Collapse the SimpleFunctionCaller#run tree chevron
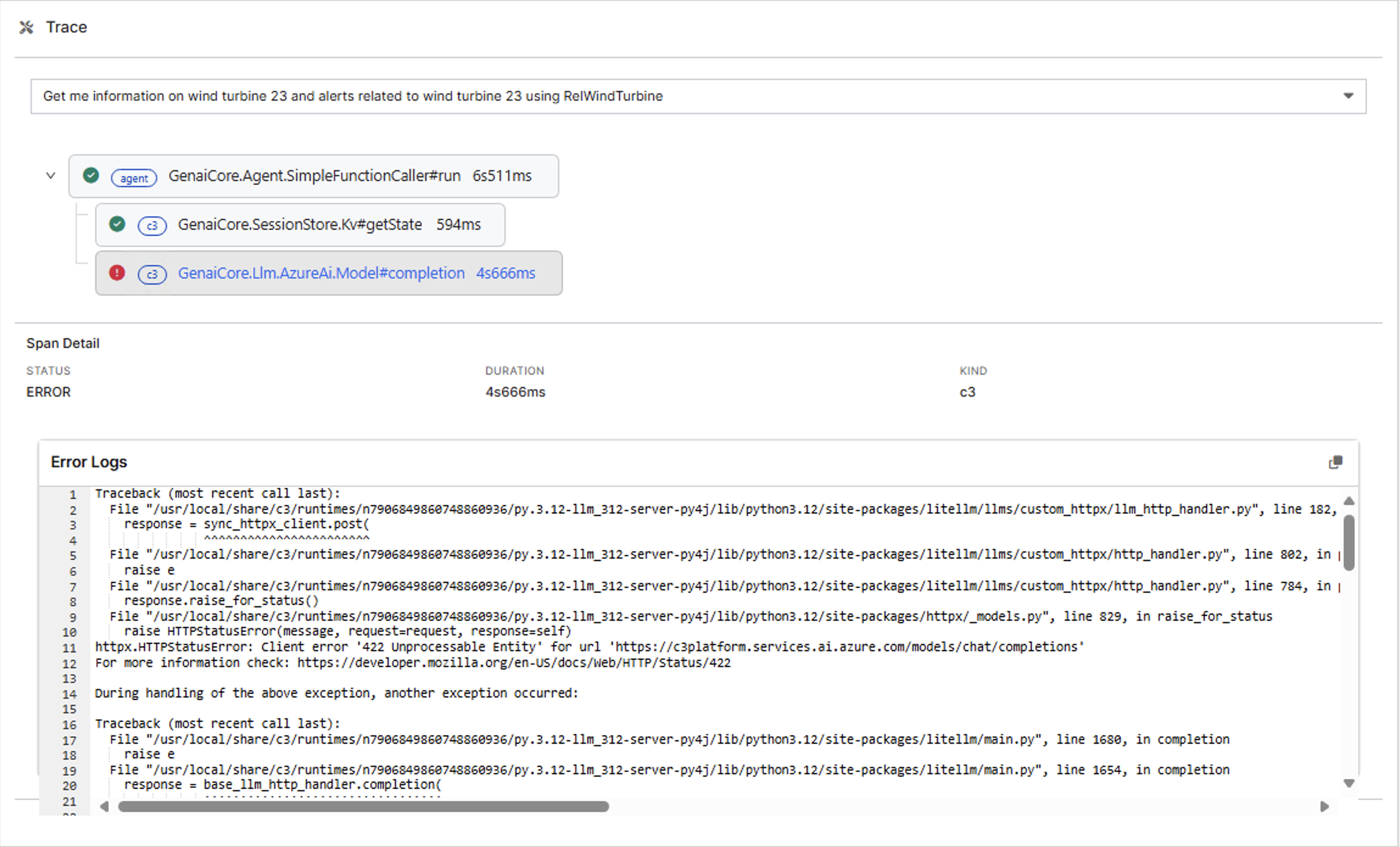The image size is (1400, 847). 51,175
